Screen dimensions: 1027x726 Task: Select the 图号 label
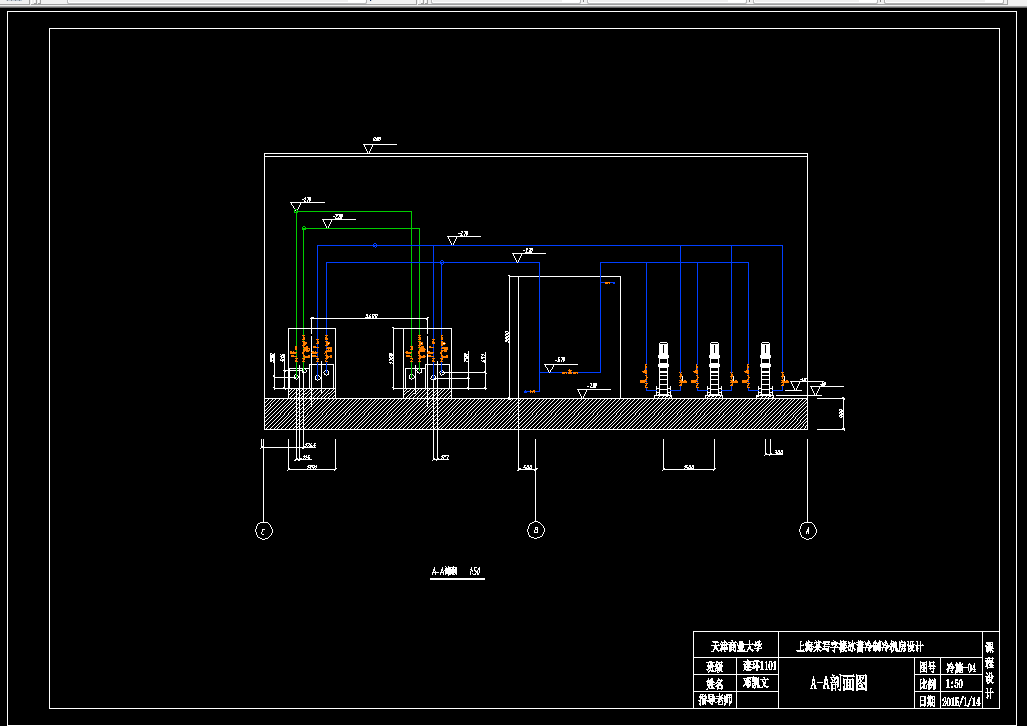[x=927, y=667]
